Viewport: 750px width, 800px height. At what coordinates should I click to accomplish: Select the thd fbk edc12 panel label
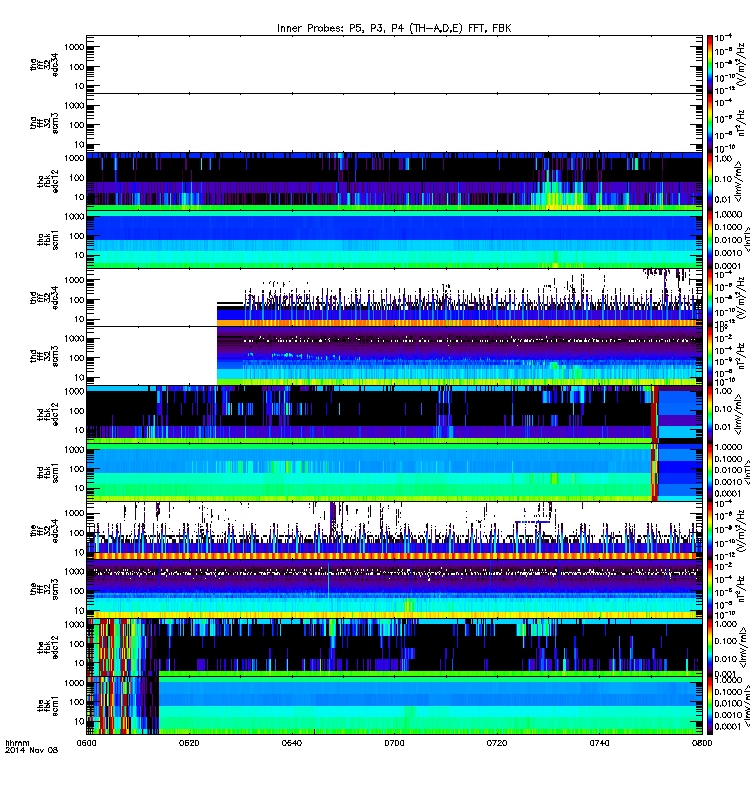(x=48, y=414)
